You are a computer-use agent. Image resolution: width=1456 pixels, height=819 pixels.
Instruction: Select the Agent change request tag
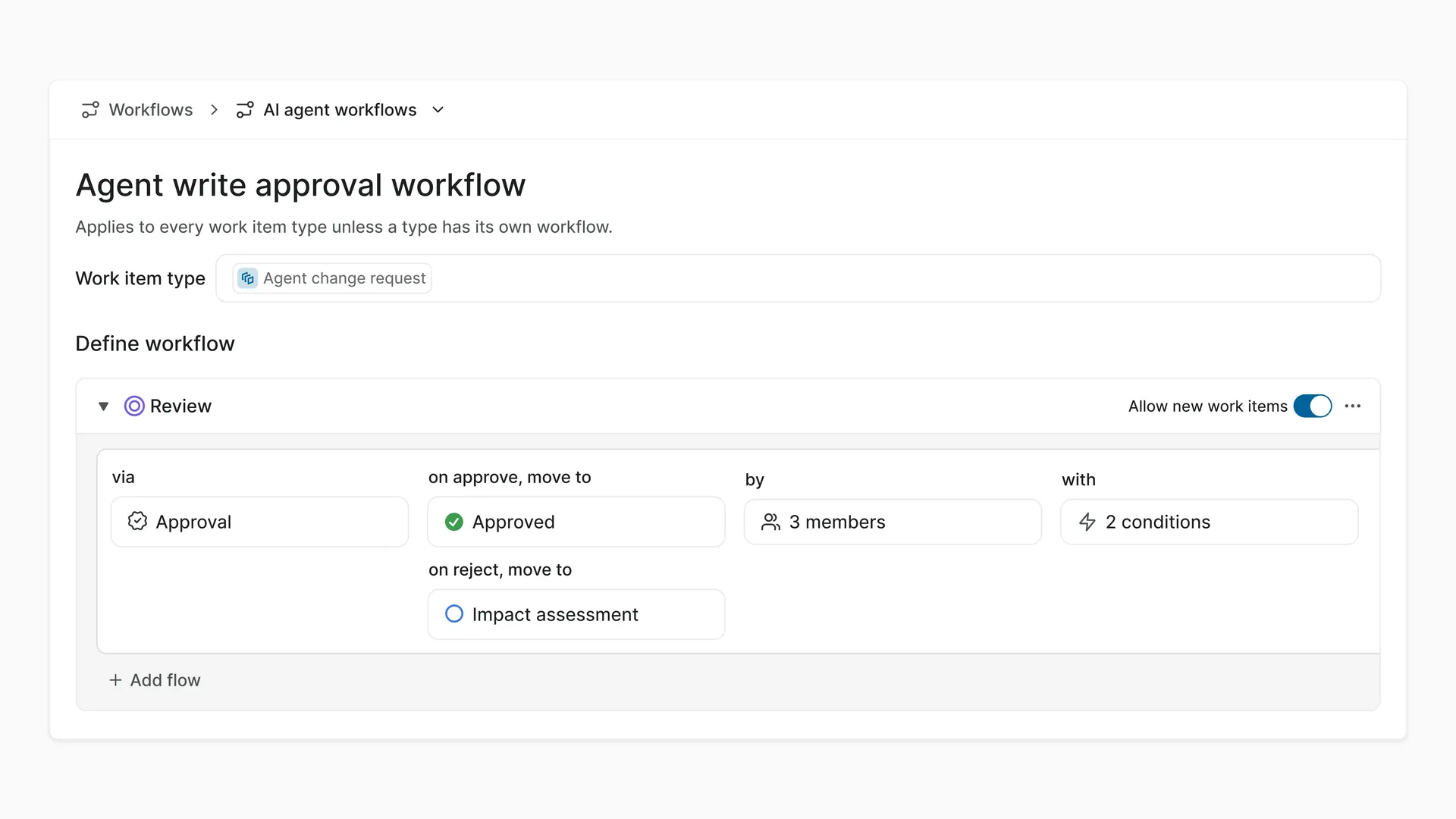[332, 278]
